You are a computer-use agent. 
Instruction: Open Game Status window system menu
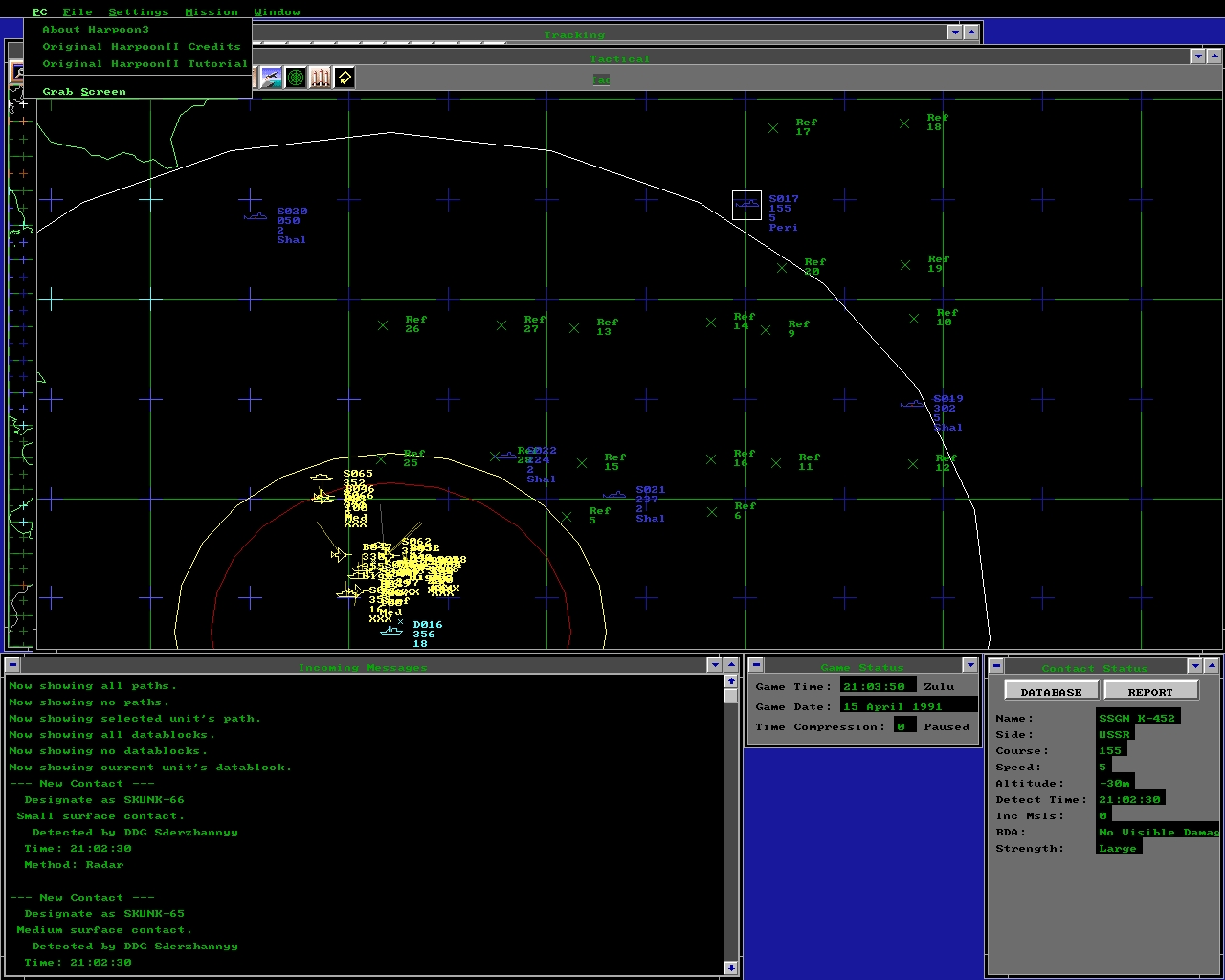click(x=756, y=664)
